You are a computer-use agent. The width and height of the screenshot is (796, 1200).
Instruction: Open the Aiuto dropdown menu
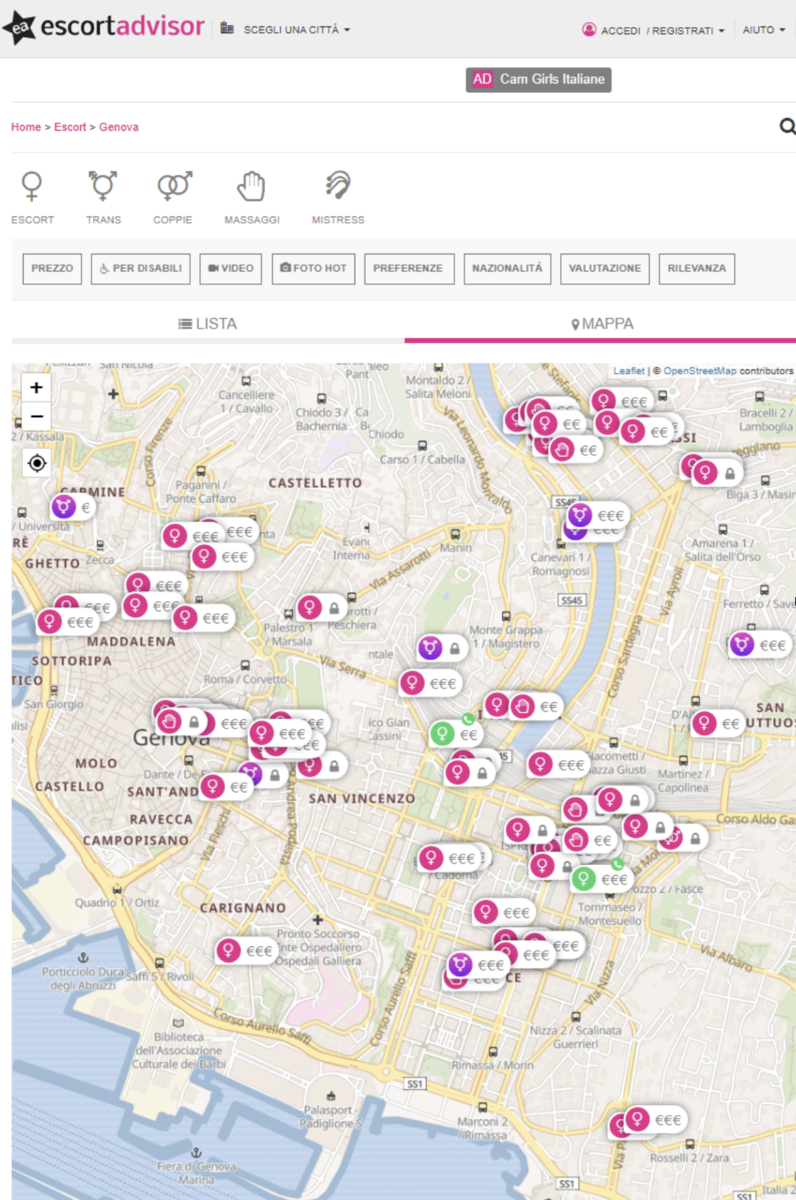763,30
